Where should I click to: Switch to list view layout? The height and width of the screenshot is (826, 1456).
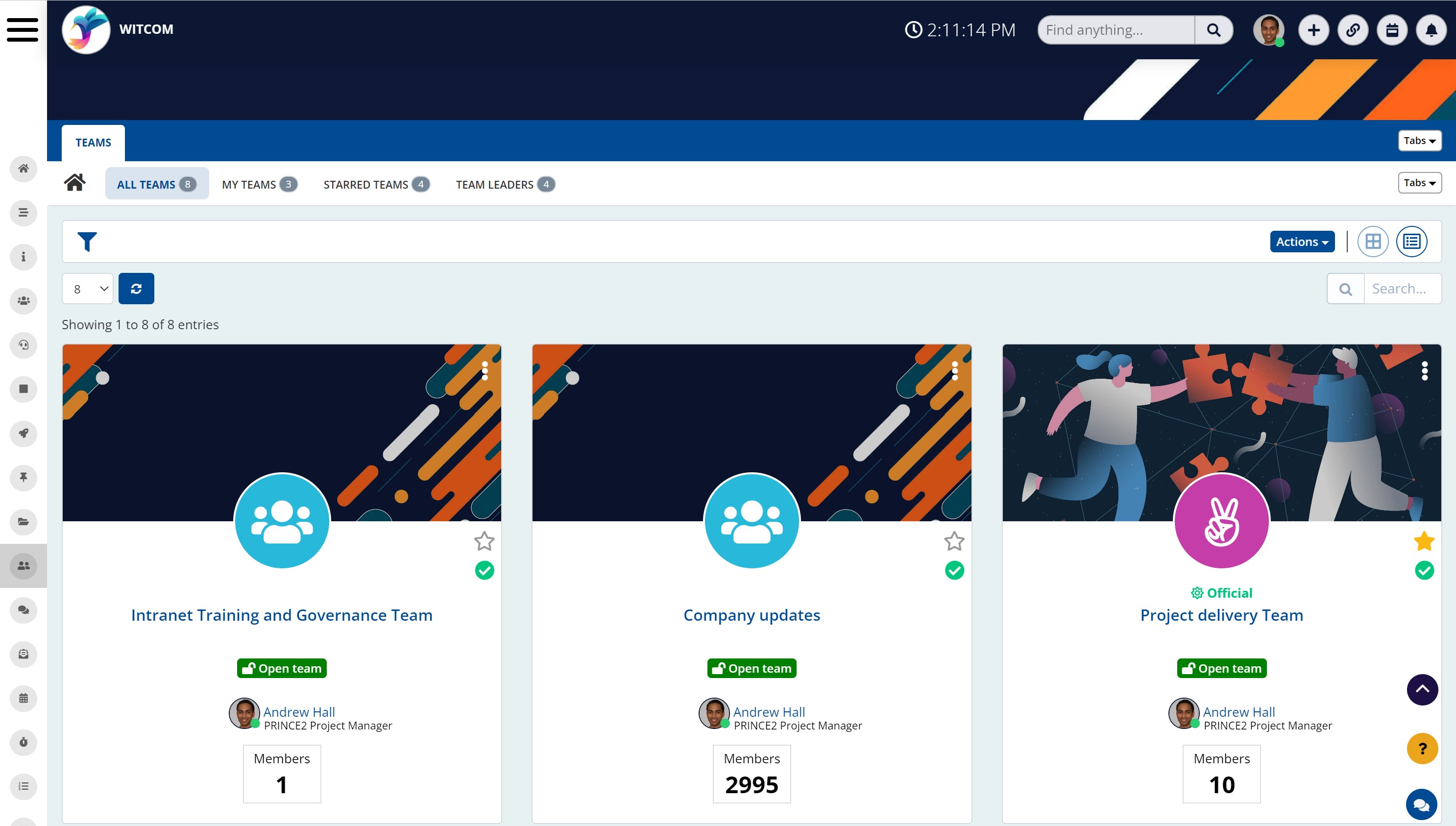tap(1411, 242)
